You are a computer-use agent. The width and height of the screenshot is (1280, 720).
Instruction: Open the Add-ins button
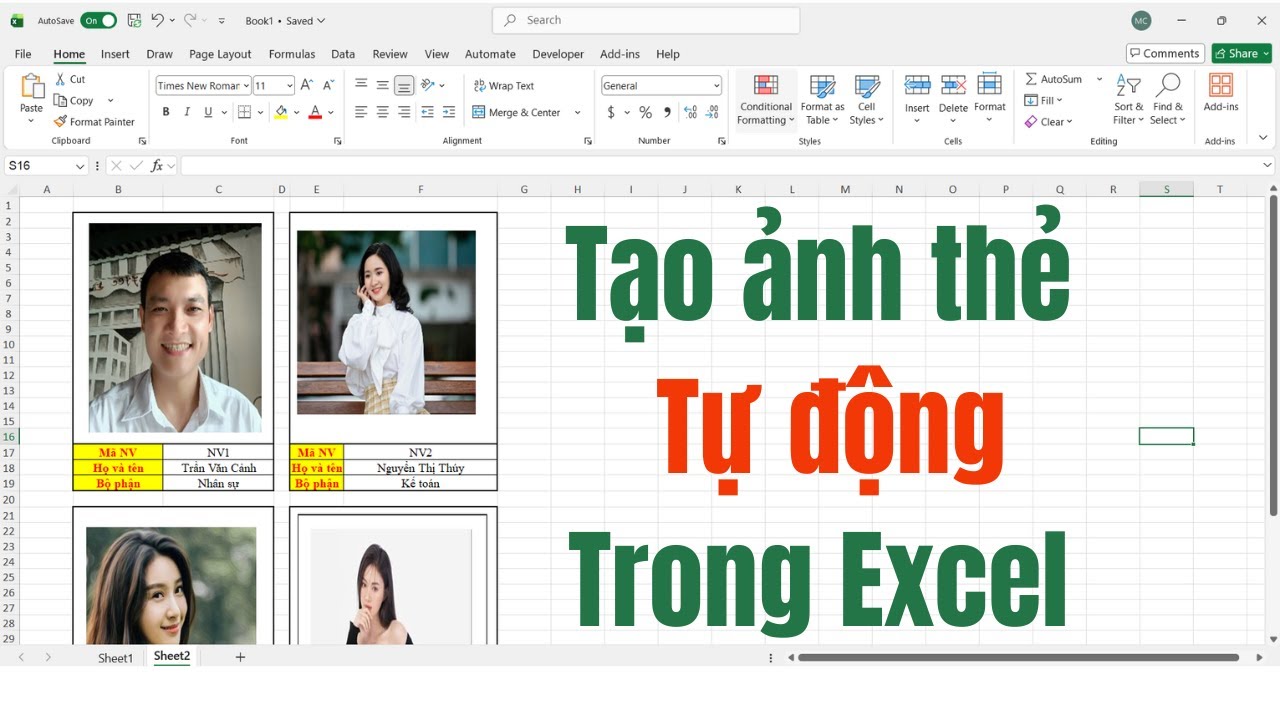[x=1220, y=92]
